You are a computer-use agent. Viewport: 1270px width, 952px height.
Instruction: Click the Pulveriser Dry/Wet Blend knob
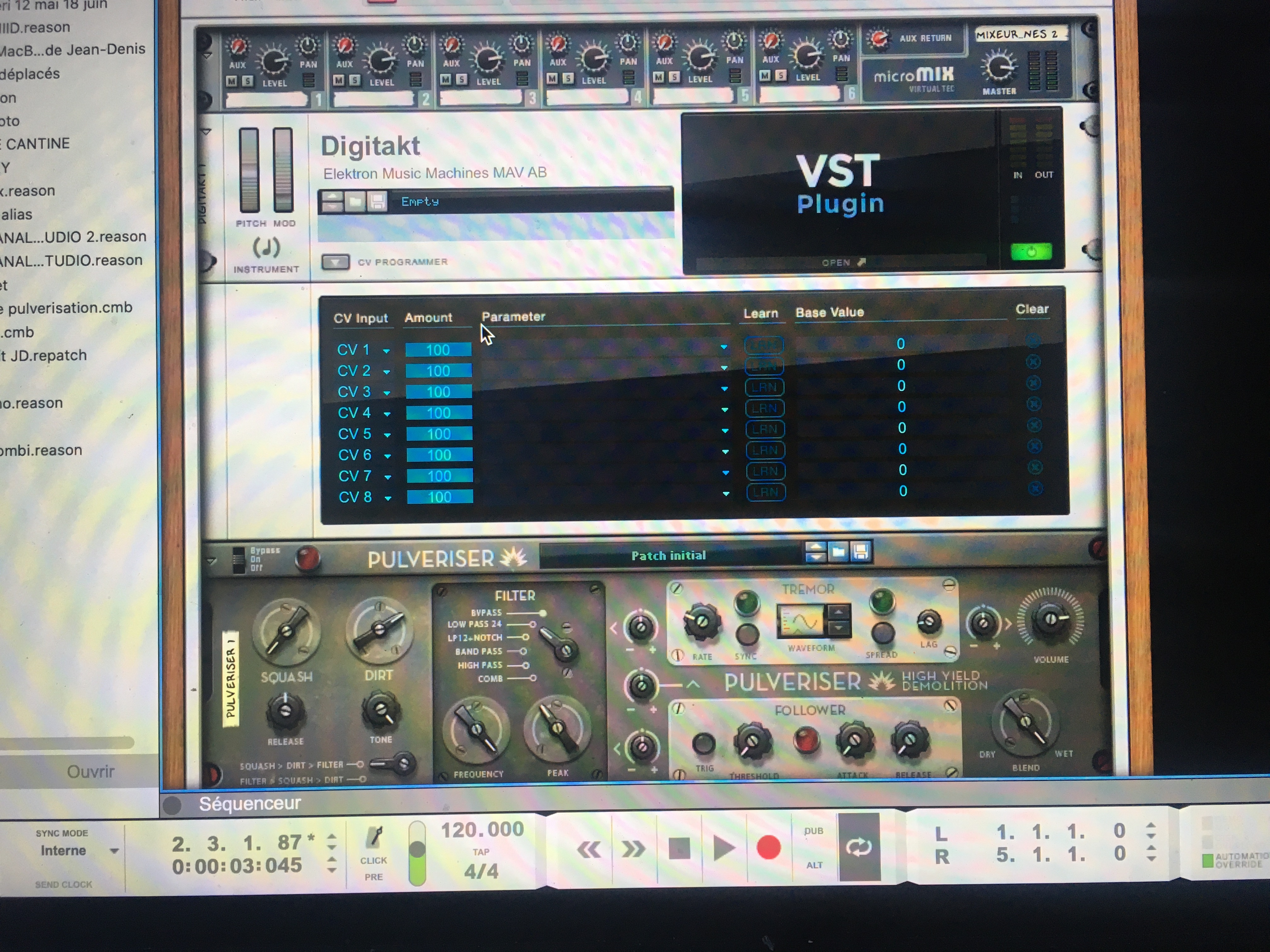pos(1025,721)
